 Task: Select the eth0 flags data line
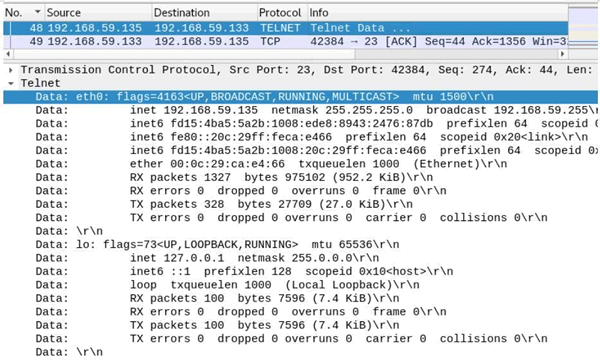click(300, 97)
